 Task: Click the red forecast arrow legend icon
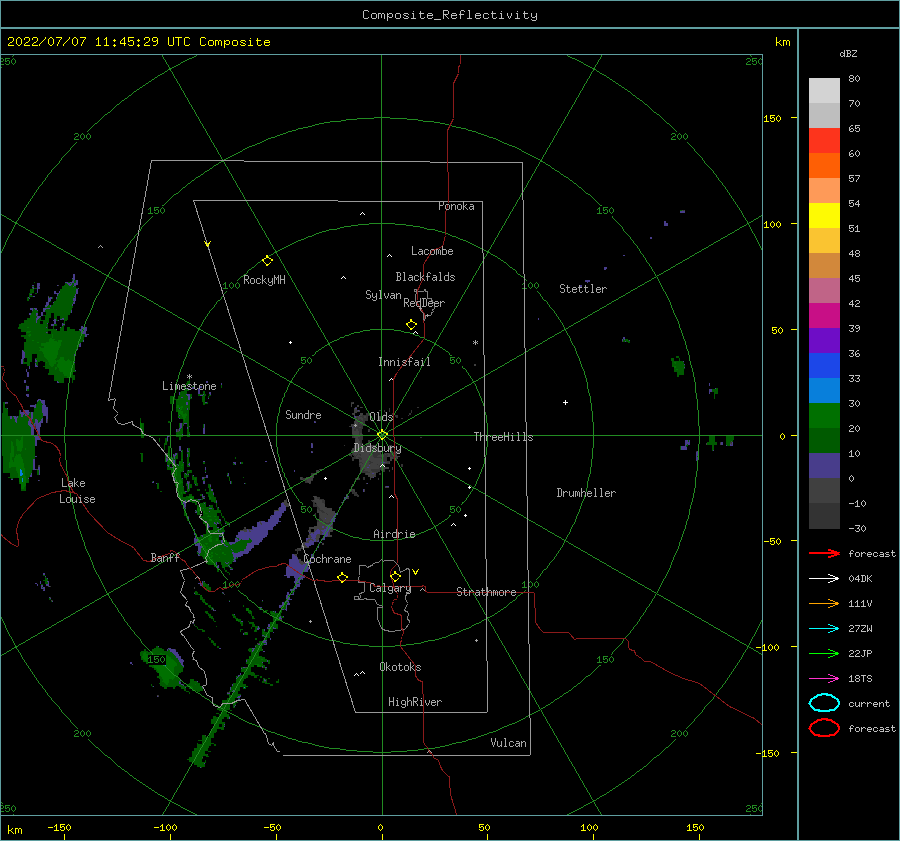click(x=824, y=553)
